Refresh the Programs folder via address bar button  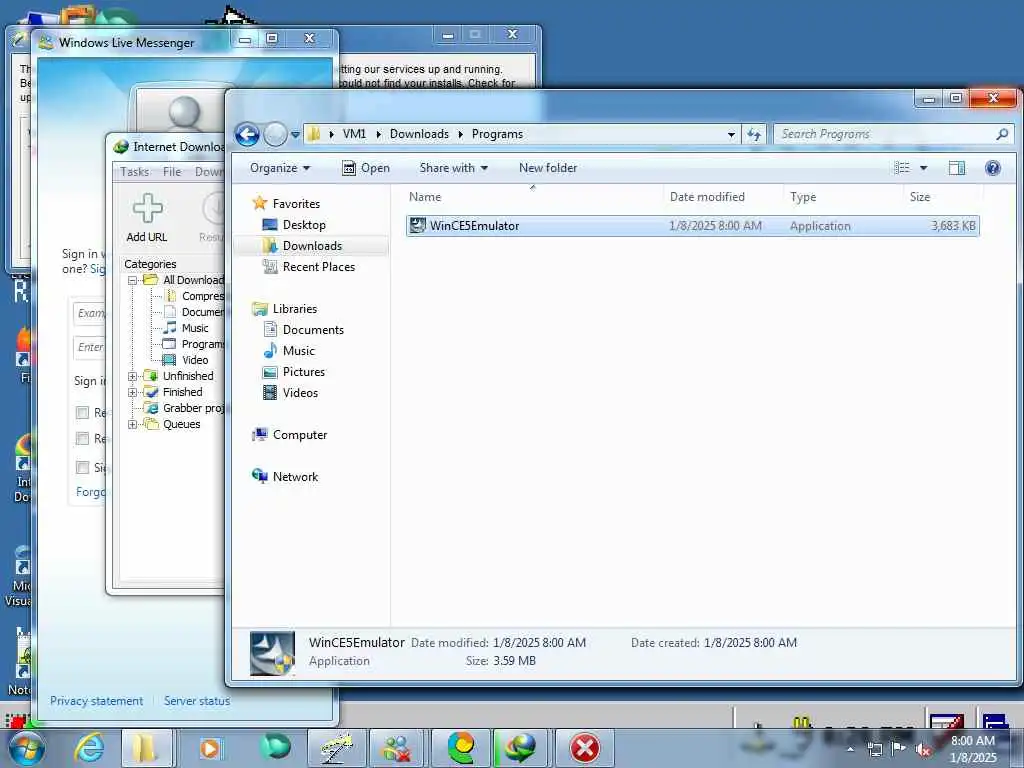(754, 135)
